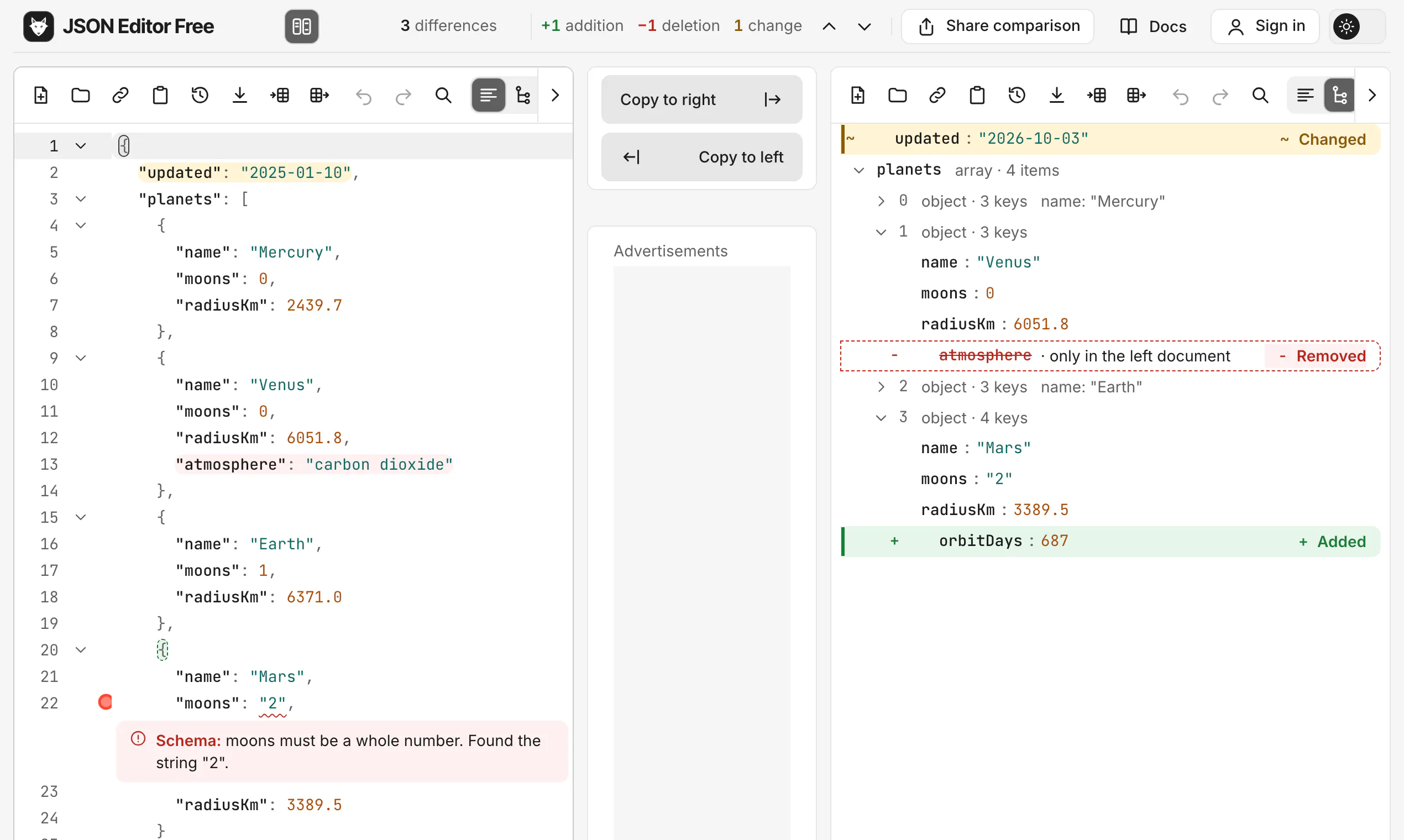Click the "2026-10-03" value in tree
The image size is (1404, 840).
pos(1033,139)
